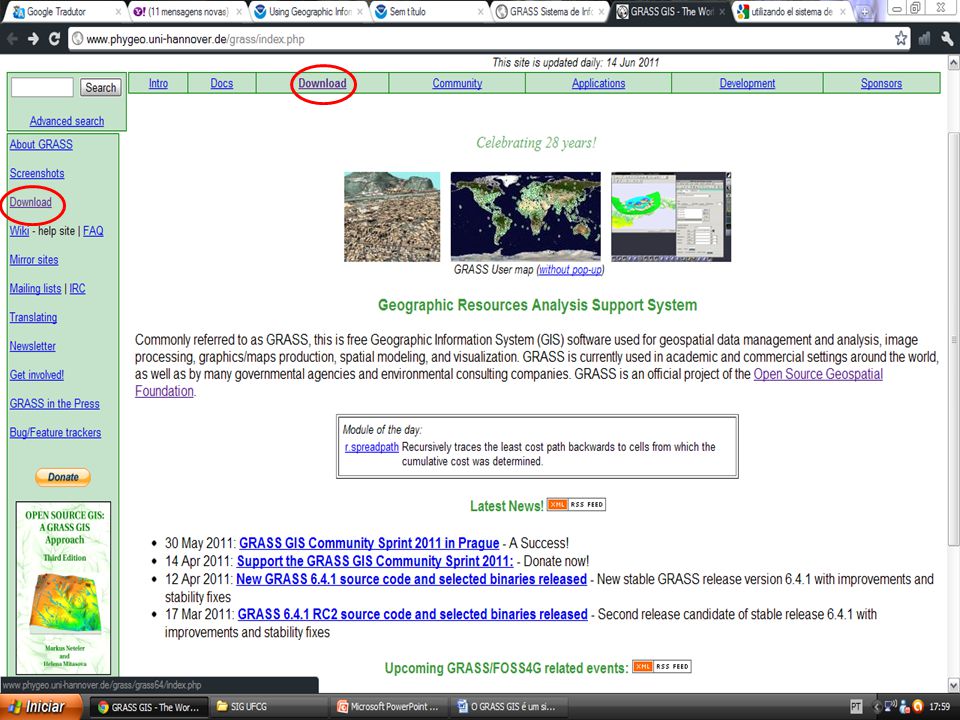960x720 pixels.
Task: Open the Newsletter sidebar link
Action: 32,346
